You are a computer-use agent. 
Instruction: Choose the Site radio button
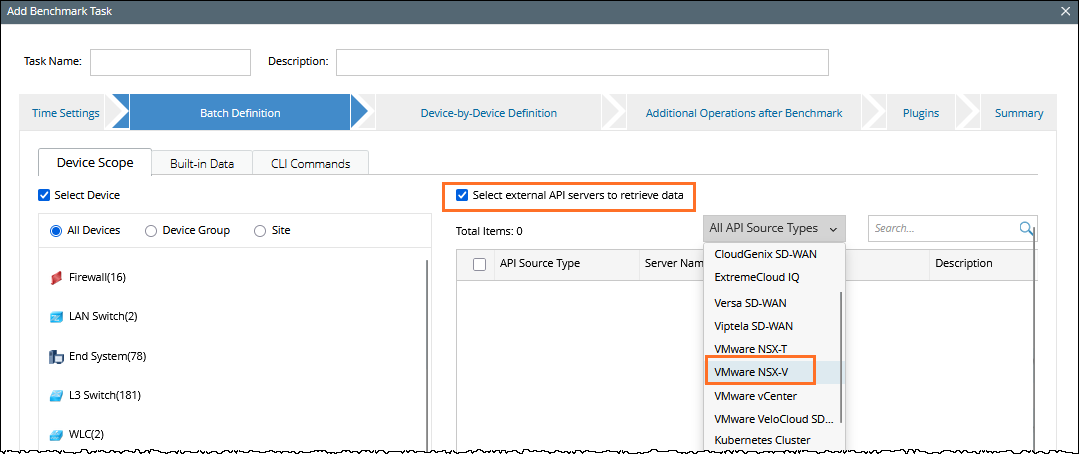click(260, 230)
